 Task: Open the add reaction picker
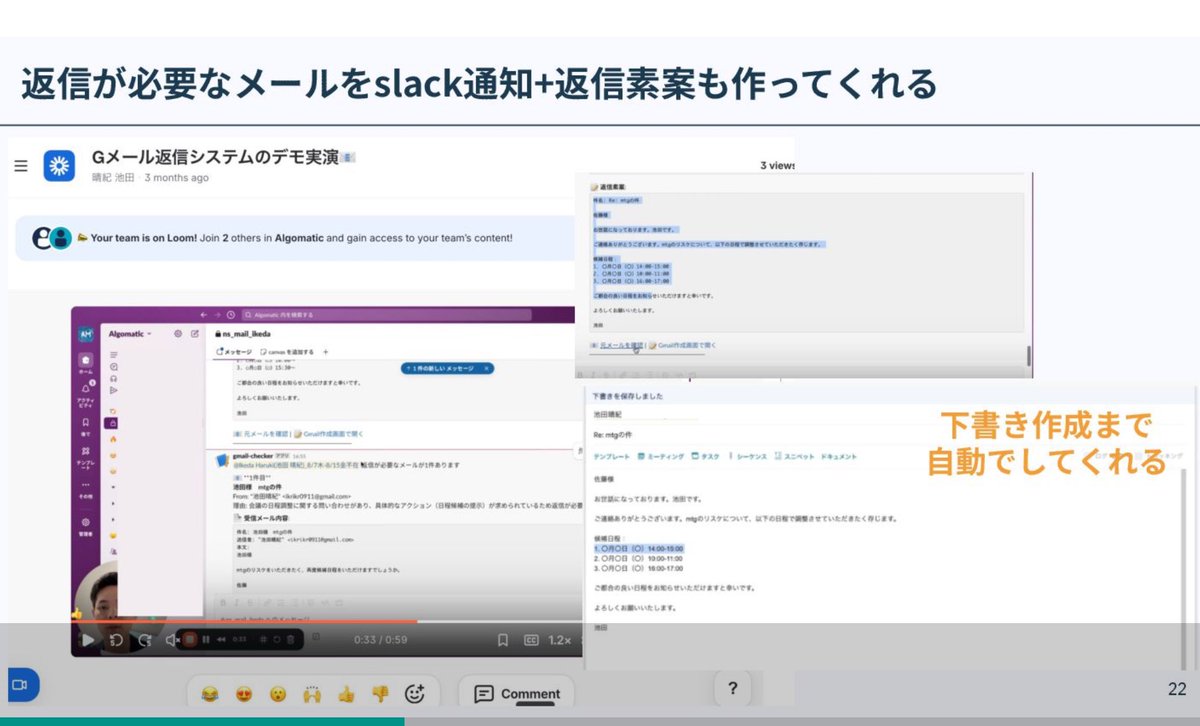(x=415, y=693)
